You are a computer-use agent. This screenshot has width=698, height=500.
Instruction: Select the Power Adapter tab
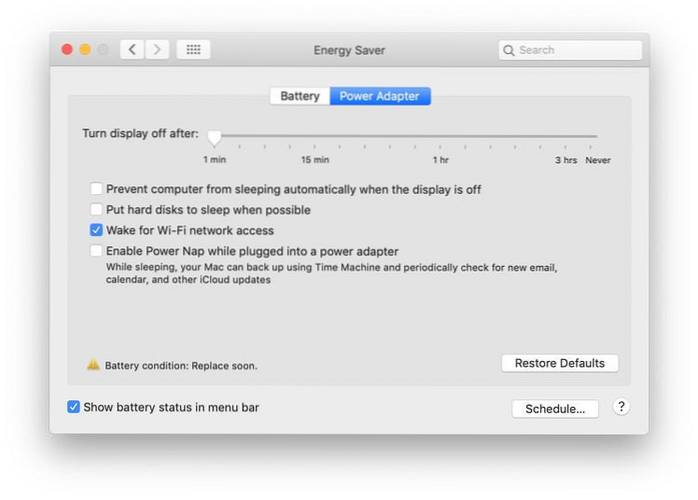[379, 96]
